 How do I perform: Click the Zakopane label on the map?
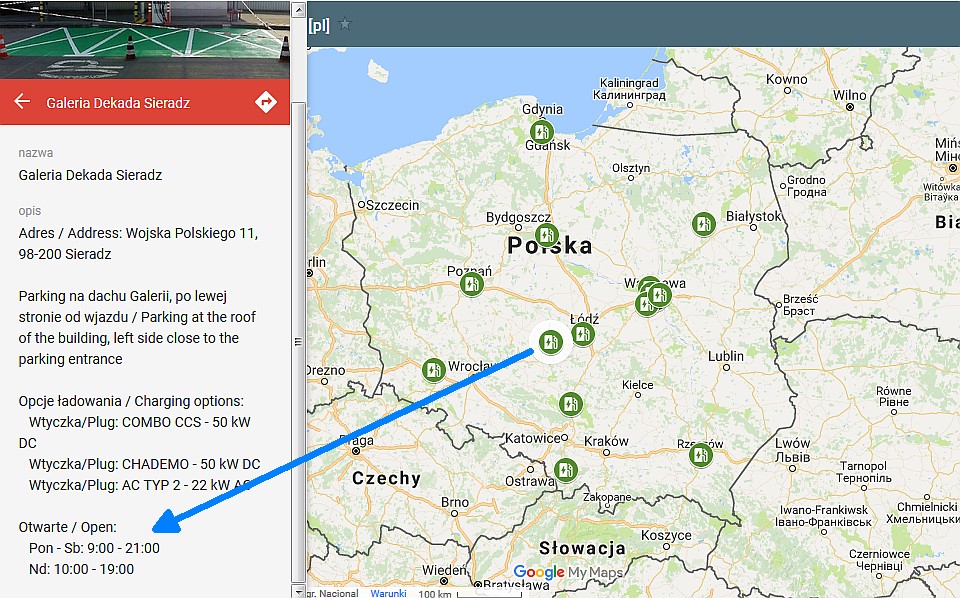pyautogui.click(x=607, y=497)
